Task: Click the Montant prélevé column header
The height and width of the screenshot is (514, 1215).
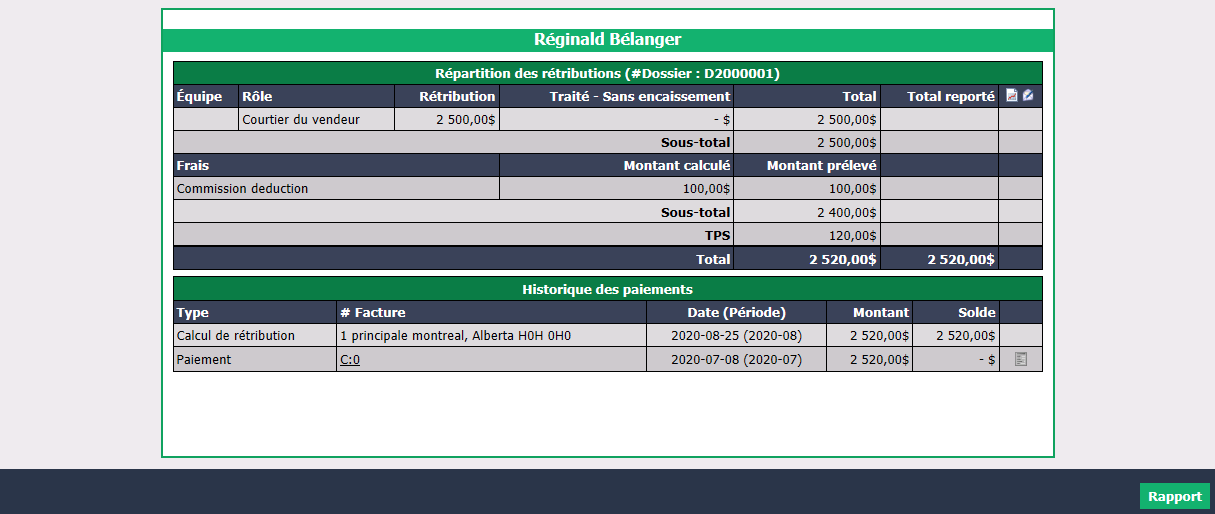Action: point(807,165)
